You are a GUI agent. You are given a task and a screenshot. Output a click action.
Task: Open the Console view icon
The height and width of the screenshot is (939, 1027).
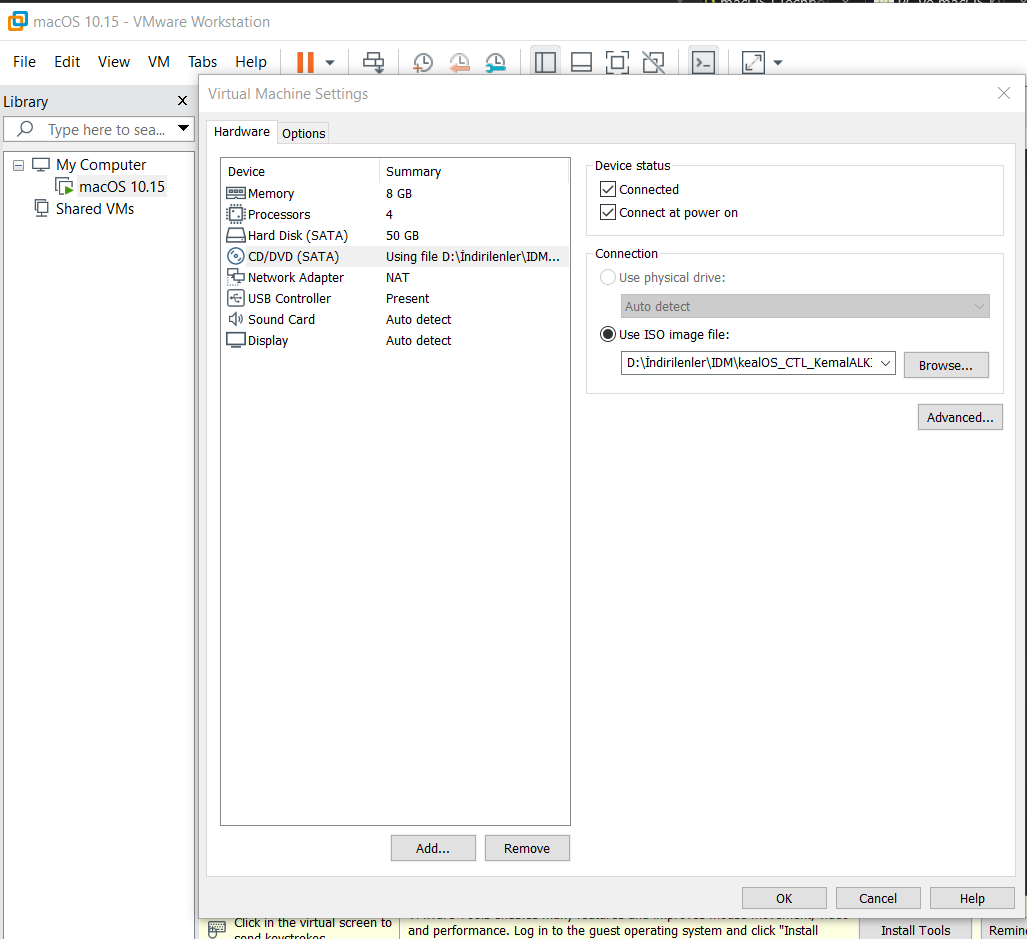[x=704, y=62]
